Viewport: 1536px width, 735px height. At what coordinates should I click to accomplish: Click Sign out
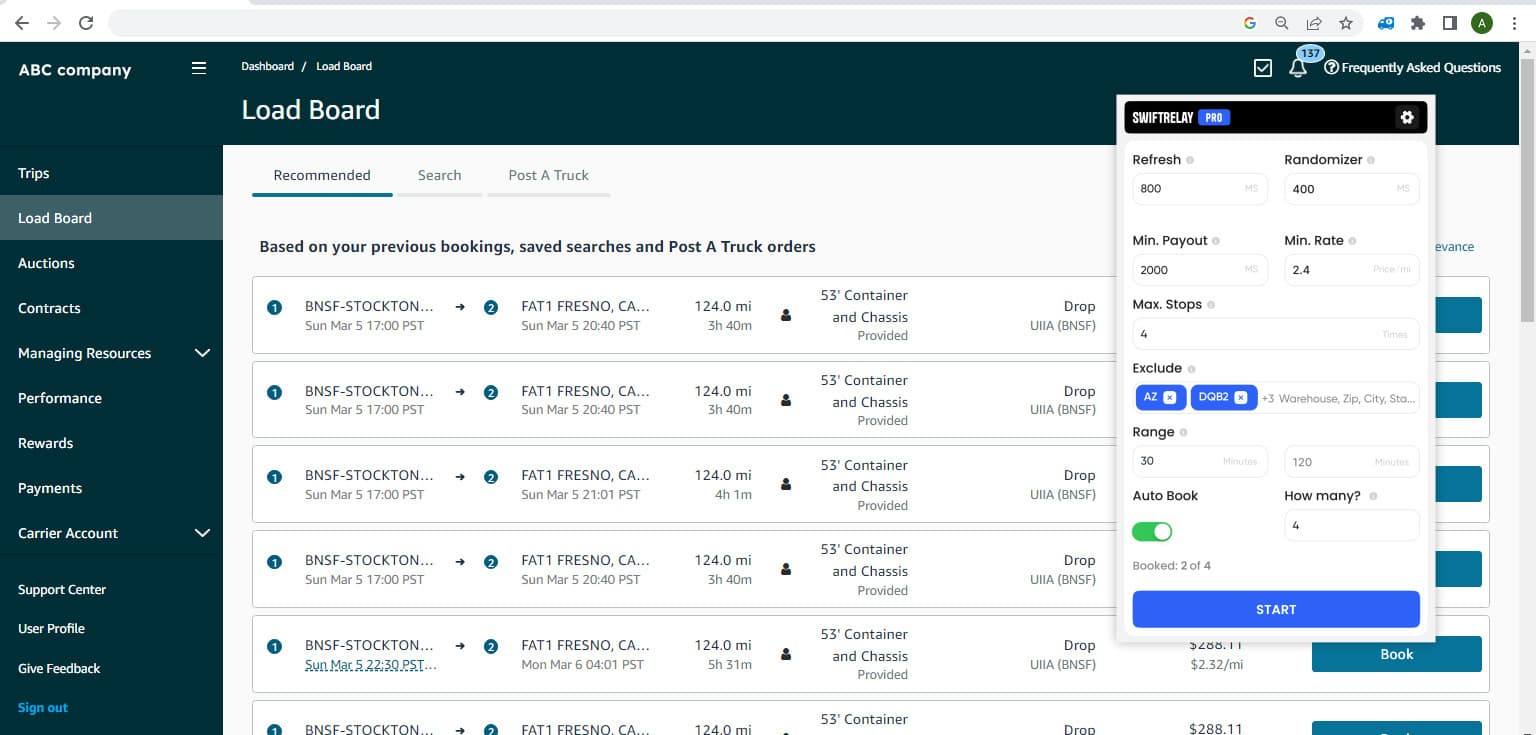(x=43, y=707)
